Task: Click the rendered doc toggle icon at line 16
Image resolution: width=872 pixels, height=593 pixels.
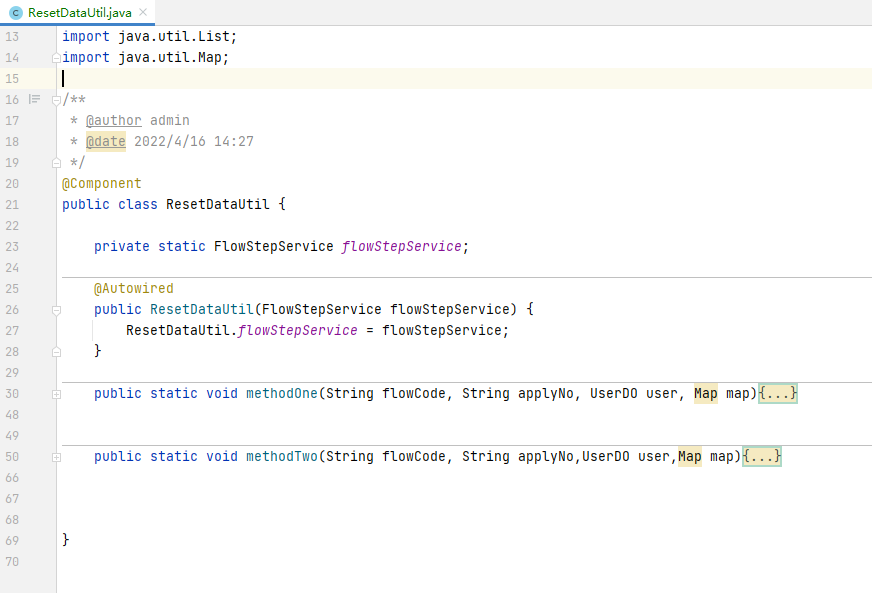Action: (x=34, y=100)
